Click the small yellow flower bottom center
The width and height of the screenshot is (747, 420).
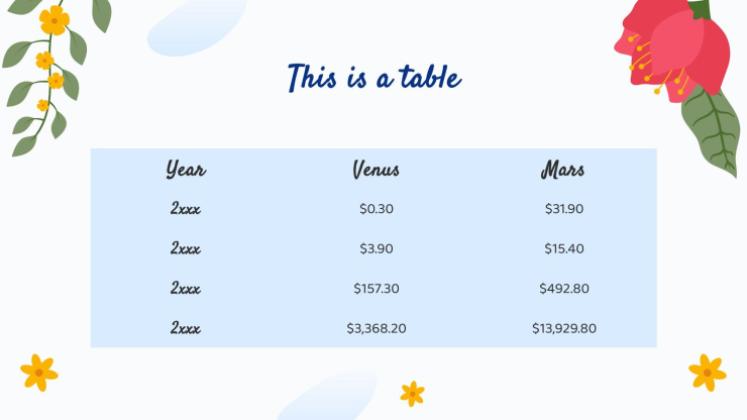pyautogui.click(x=413, y=394)
